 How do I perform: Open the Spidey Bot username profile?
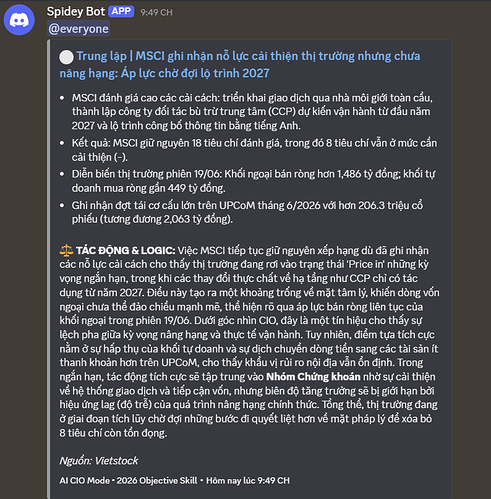(x=76, y=12)
